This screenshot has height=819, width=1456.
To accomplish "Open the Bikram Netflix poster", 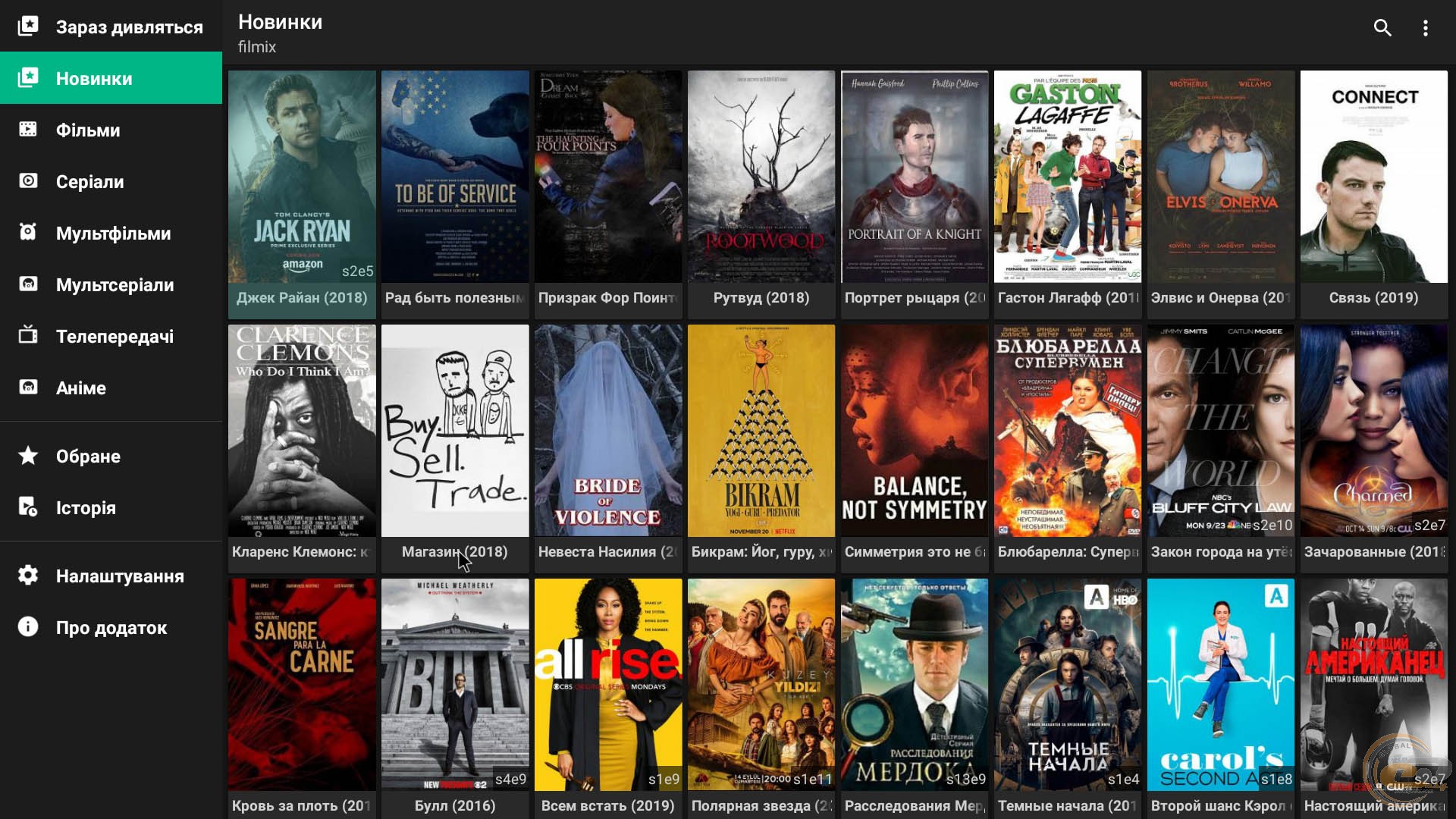I will [x=761, y=431].
